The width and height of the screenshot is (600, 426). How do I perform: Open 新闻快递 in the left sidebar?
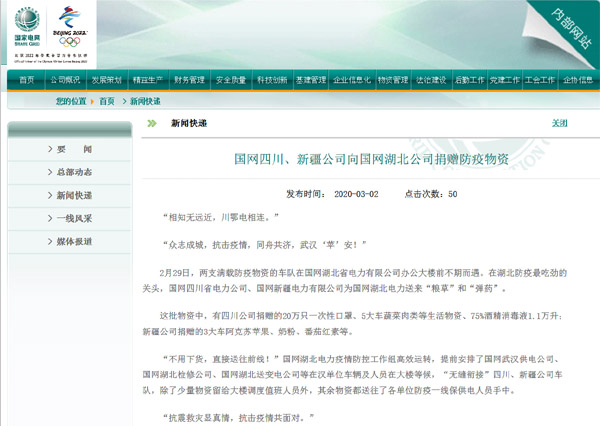74,196
